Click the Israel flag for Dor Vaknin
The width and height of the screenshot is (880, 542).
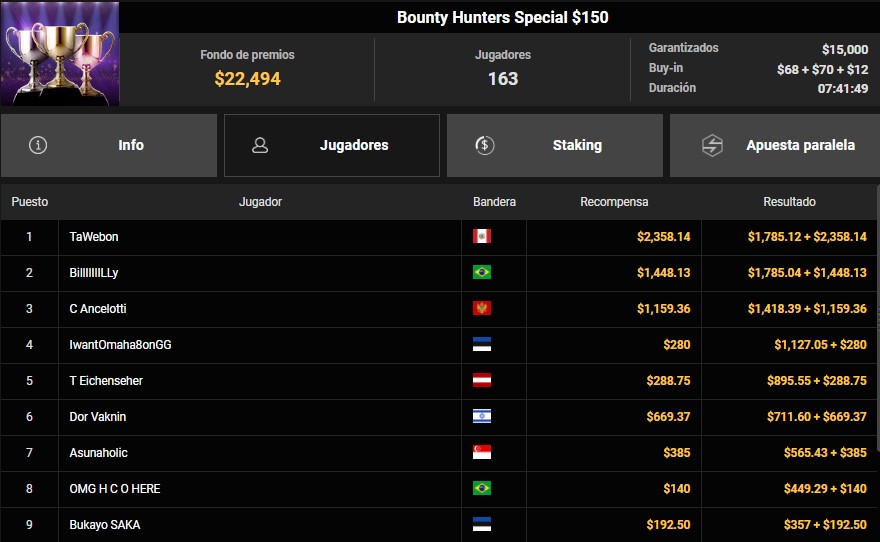pos(482,416)
